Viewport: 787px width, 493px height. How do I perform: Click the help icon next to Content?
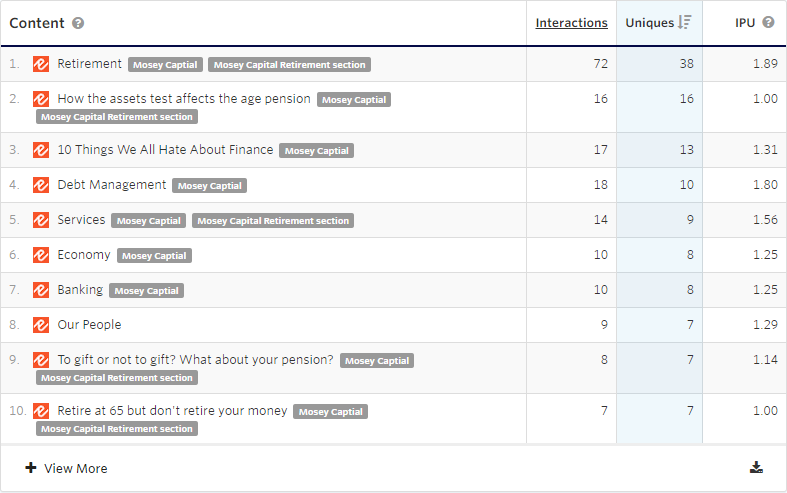[78, 23]
